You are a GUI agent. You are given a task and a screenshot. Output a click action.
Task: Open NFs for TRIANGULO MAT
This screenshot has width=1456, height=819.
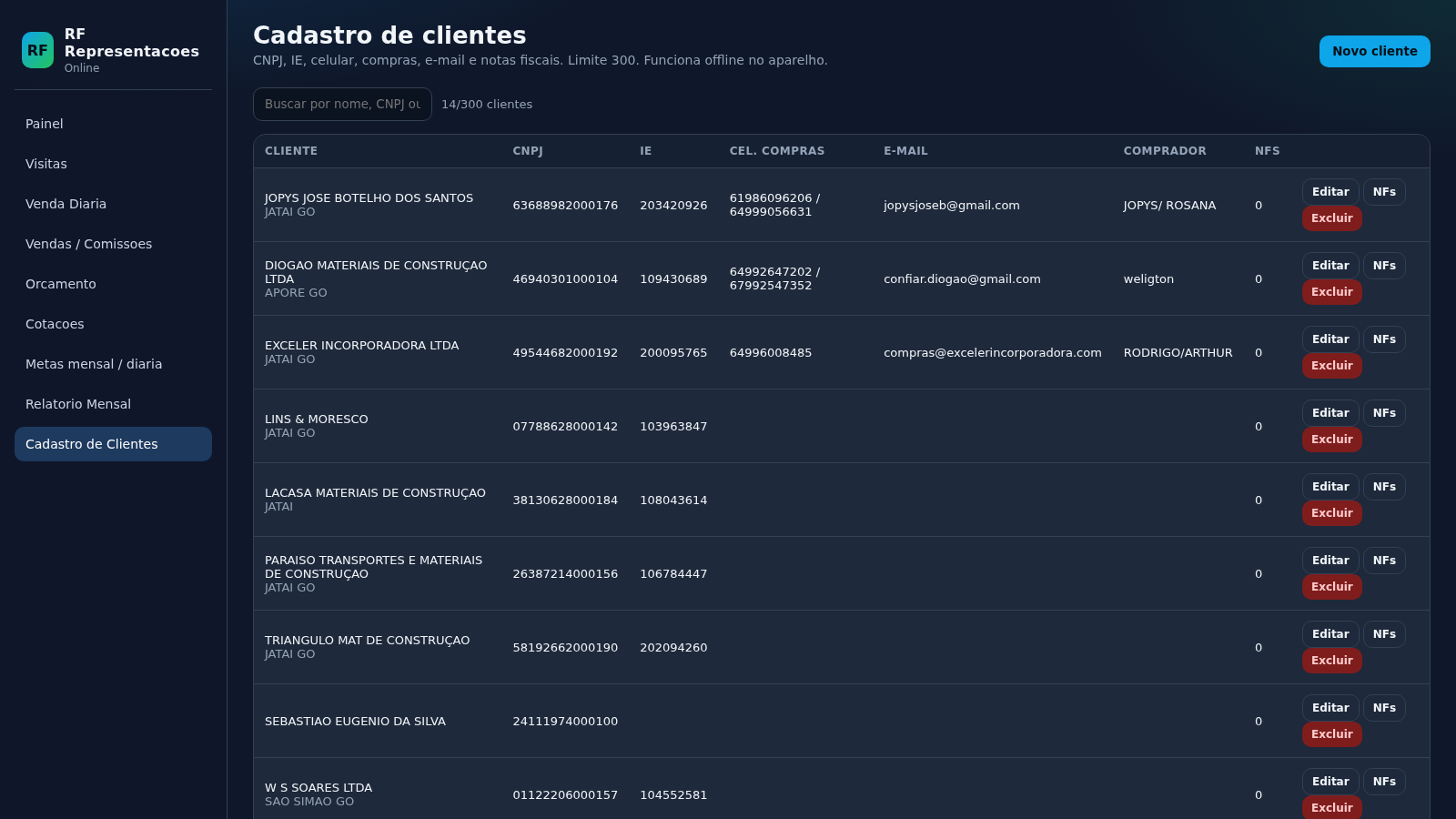tap(1384, 634)
